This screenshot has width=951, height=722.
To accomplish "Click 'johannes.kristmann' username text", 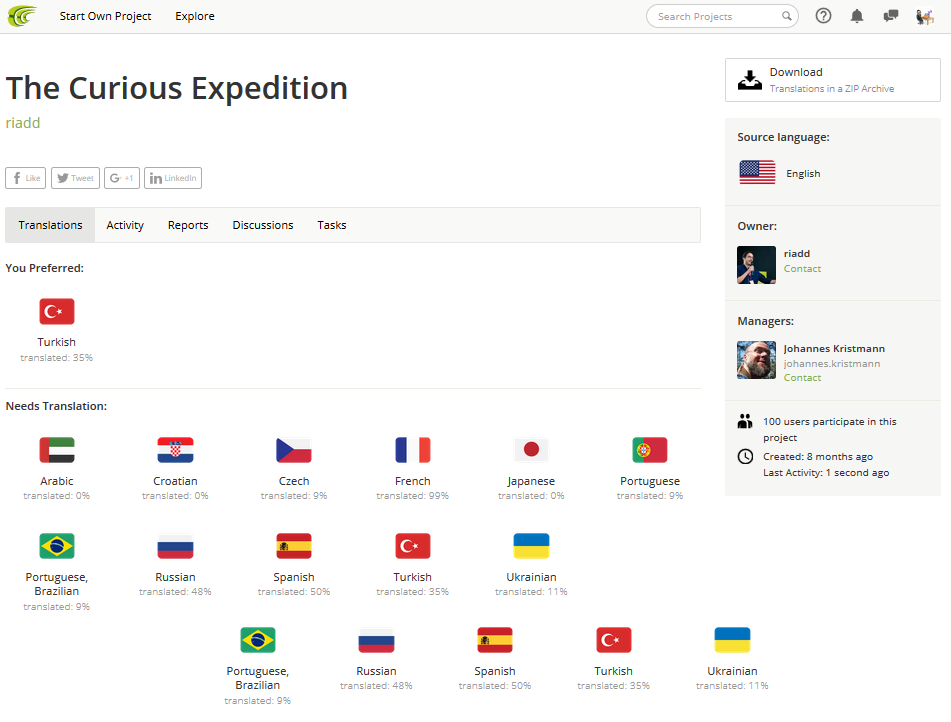I will [x=832, y=363].
